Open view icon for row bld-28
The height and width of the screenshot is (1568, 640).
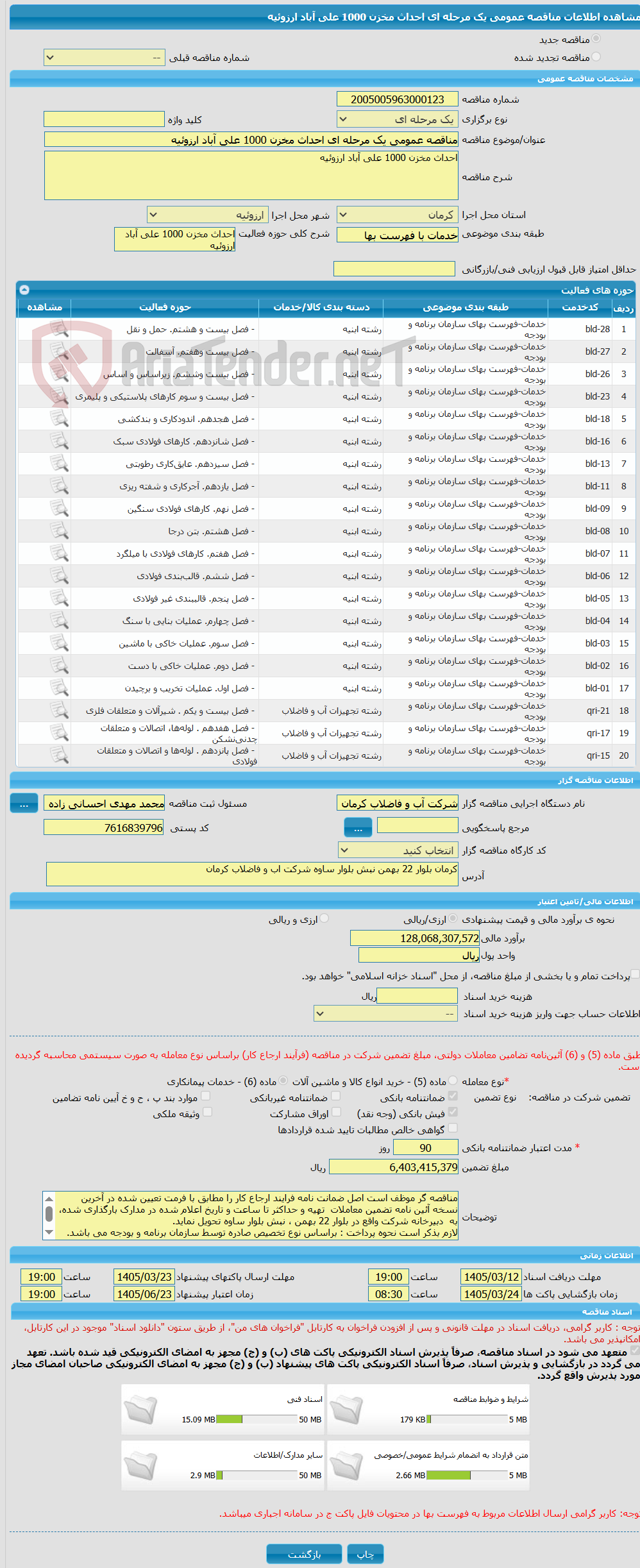point(59,329)
